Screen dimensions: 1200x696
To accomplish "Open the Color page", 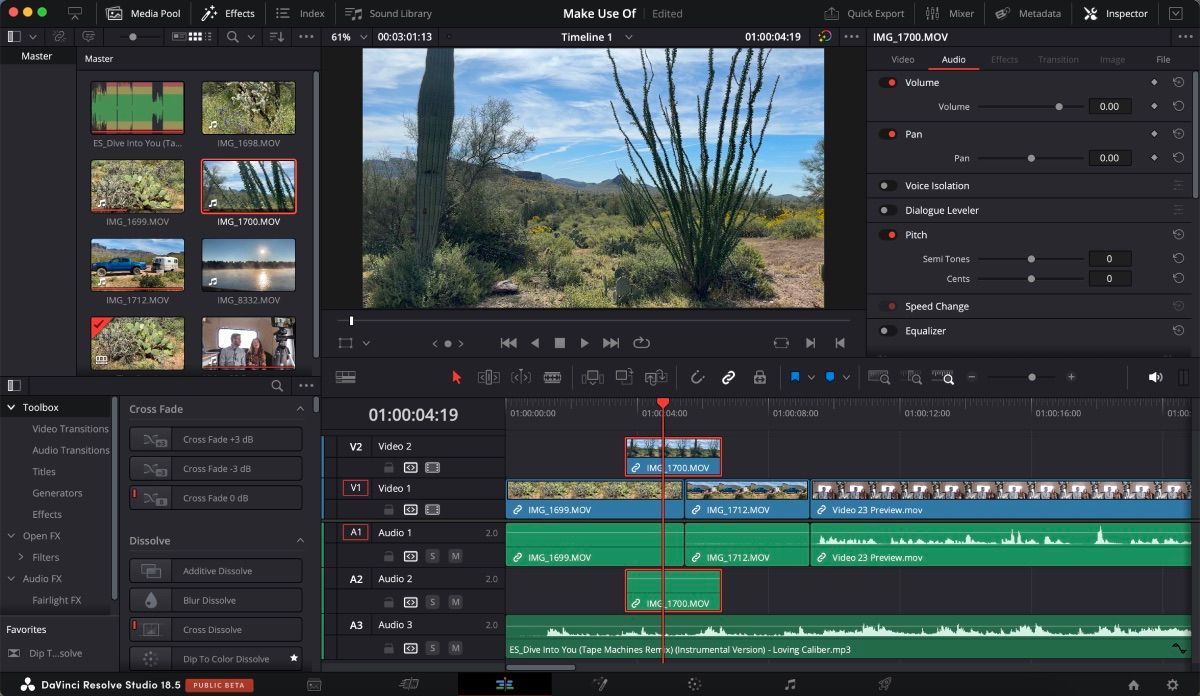I will point(693,683).
